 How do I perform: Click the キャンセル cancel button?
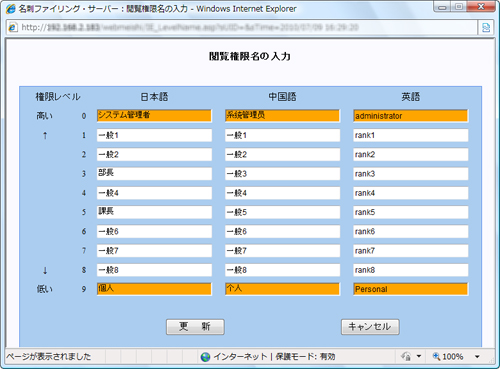370,327
